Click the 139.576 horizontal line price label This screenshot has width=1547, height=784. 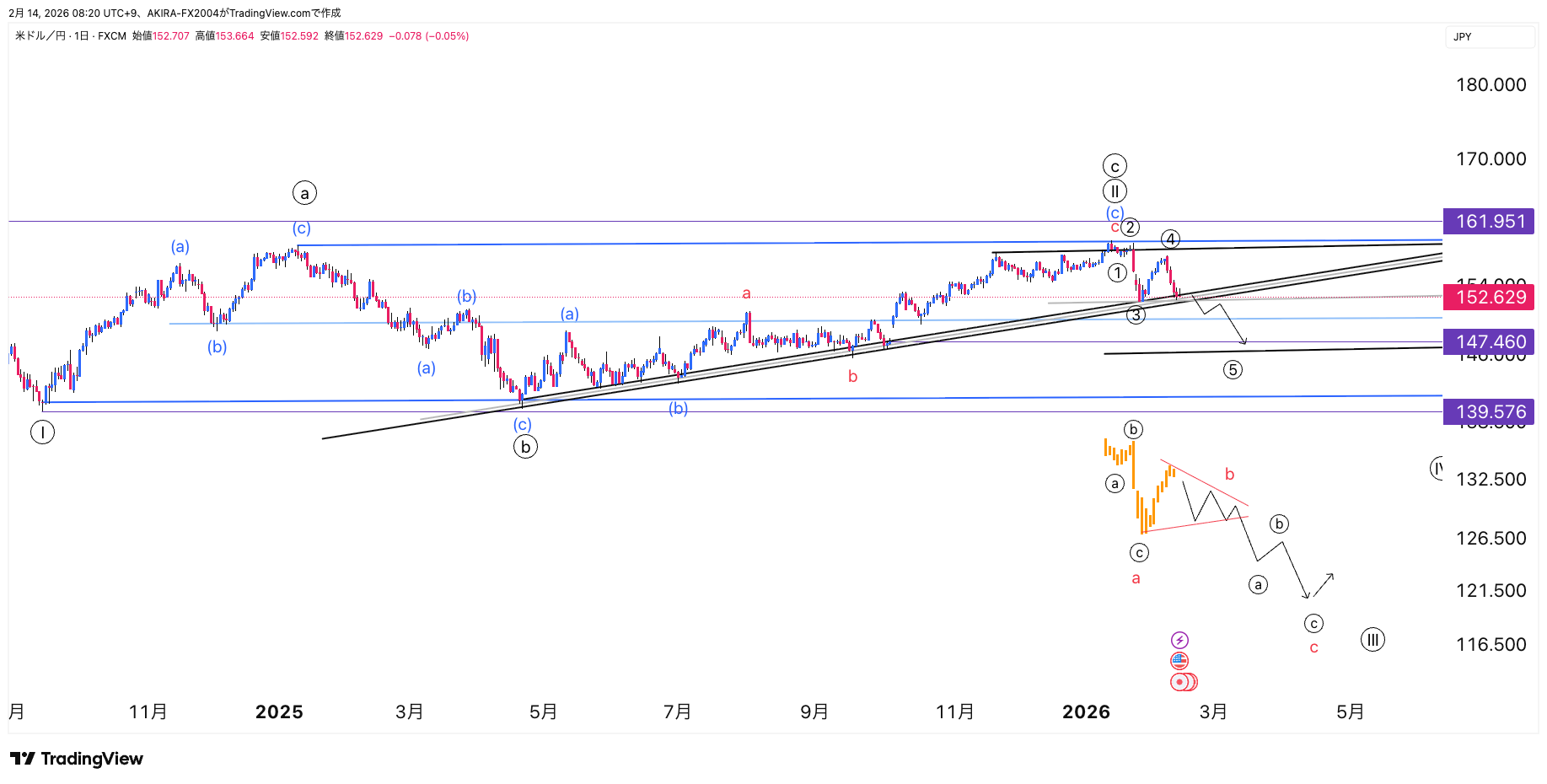[x=1490, y=412]
